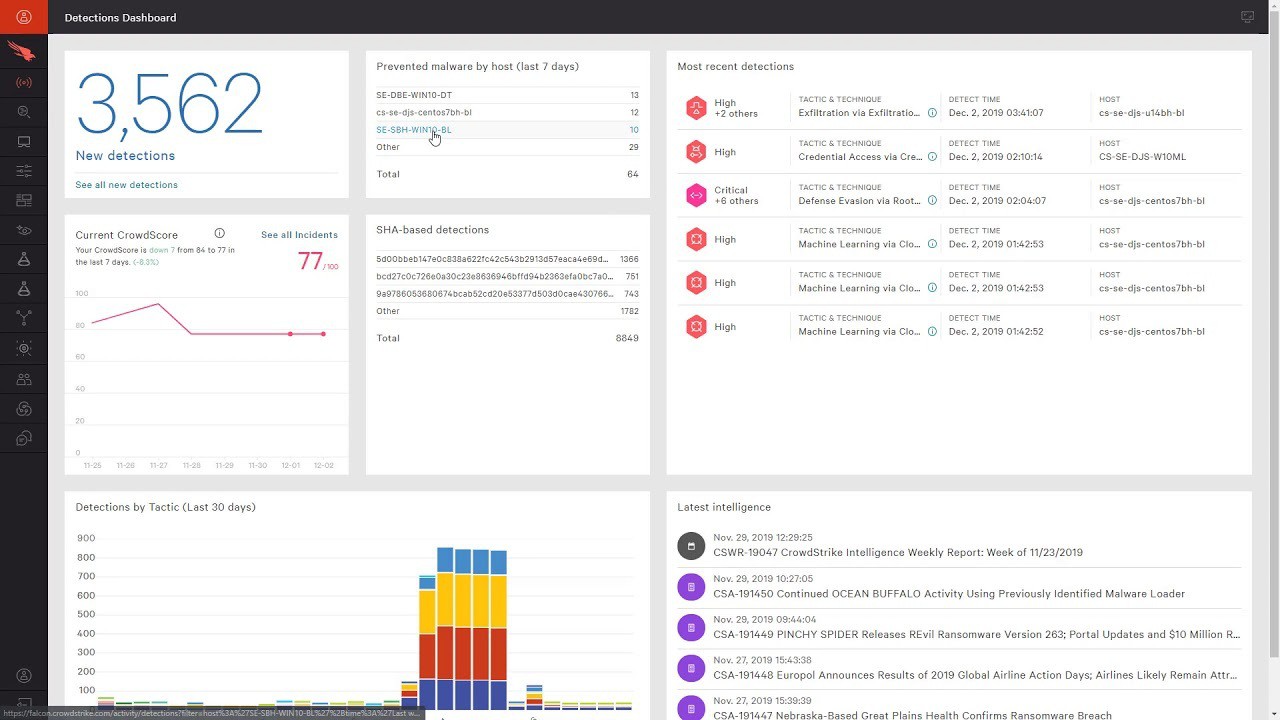1280x720 pixels.
Task: Open the See all Incidents link
Action: click(299, 235)
